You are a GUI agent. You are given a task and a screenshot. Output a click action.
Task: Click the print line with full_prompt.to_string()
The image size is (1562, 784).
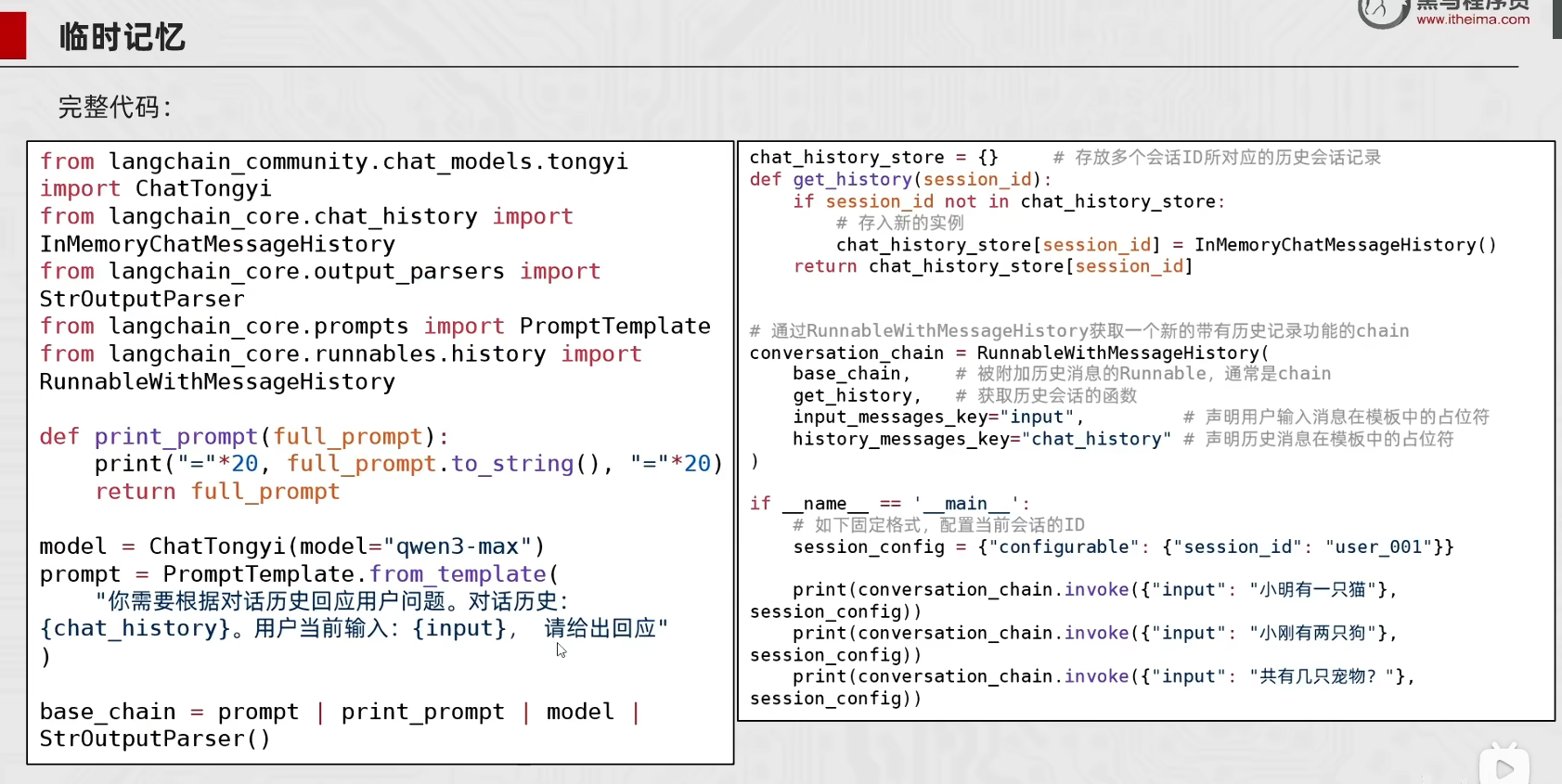(x=408, y=464)
